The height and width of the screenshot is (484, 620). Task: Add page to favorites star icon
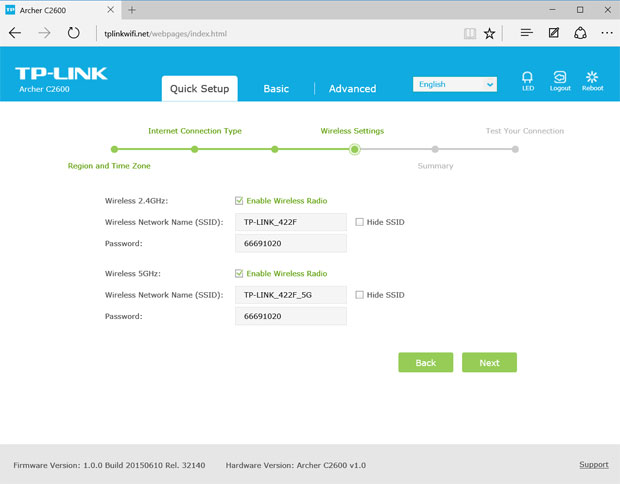490,34
